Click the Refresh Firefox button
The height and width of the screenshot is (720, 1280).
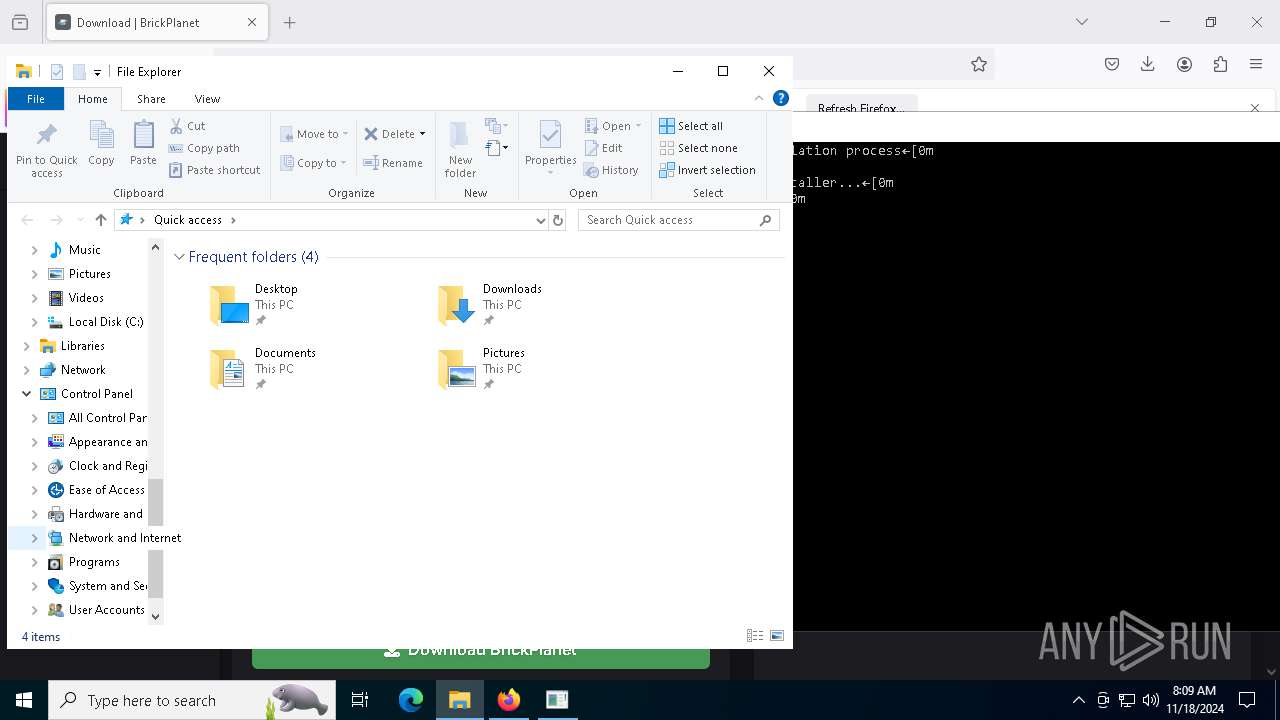coord(861,107)
